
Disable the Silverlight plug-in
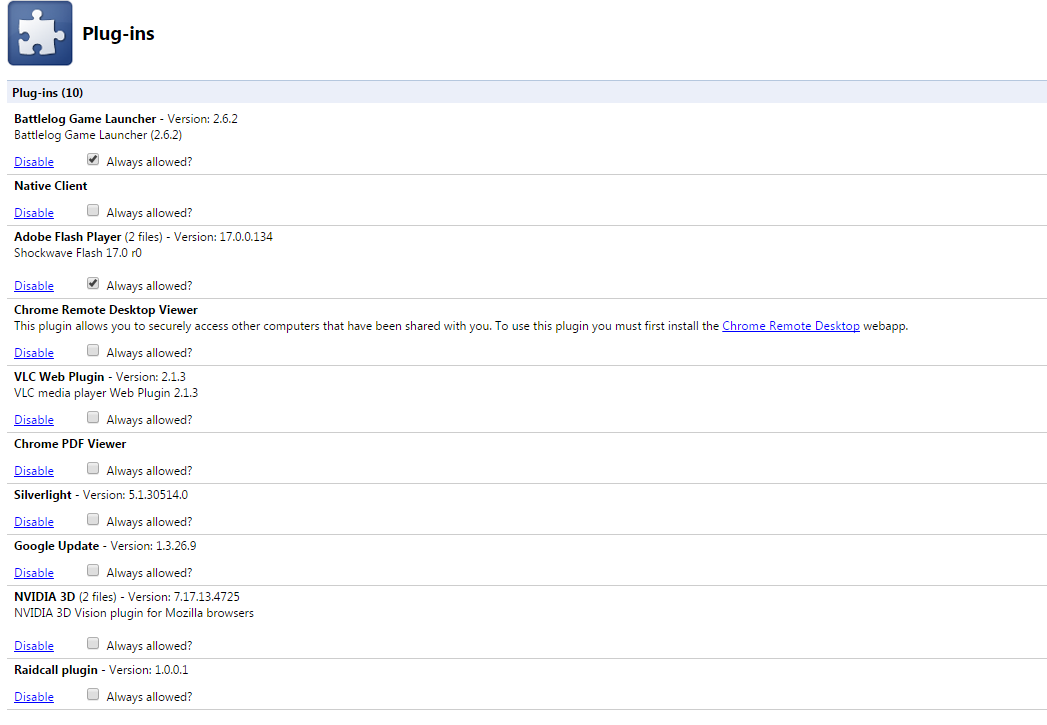(x=34, y=522)
